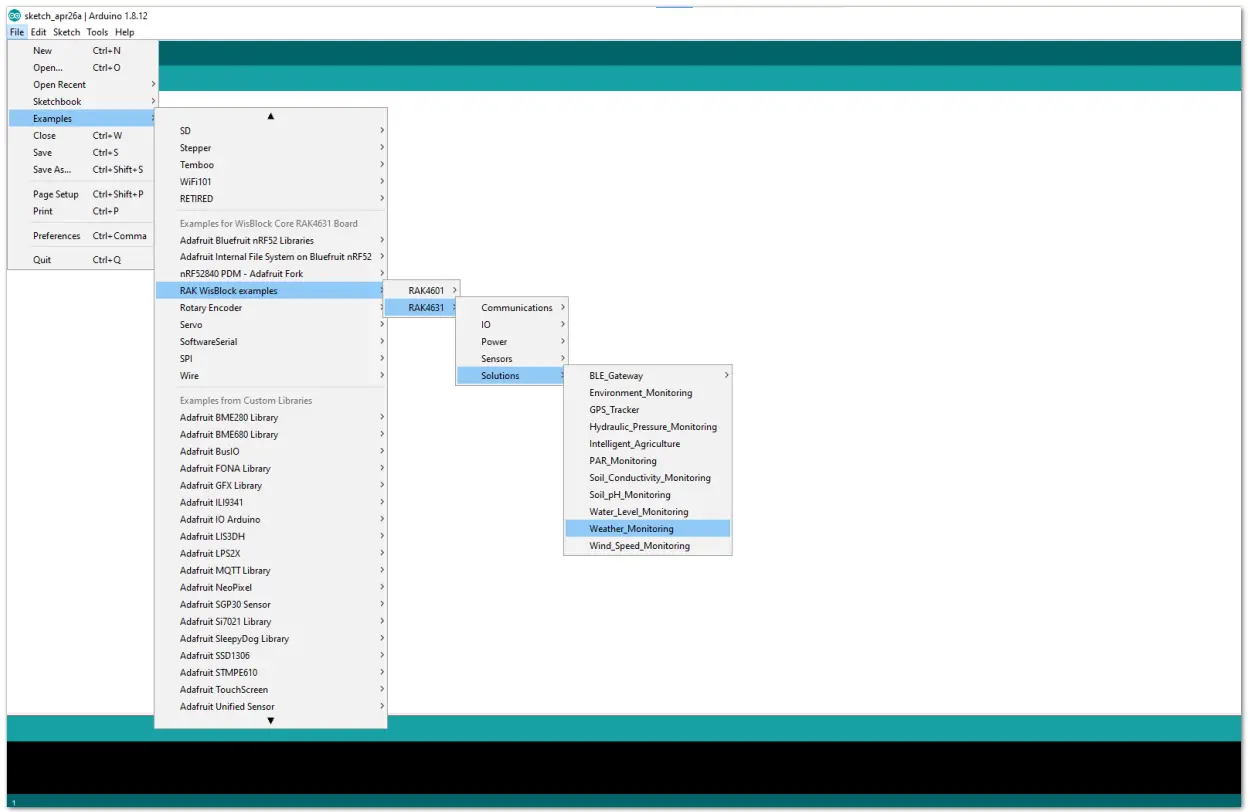Open Rotary Encoder examples
Viewport: 1250px width, 812px height.
[x=270, y=308]
